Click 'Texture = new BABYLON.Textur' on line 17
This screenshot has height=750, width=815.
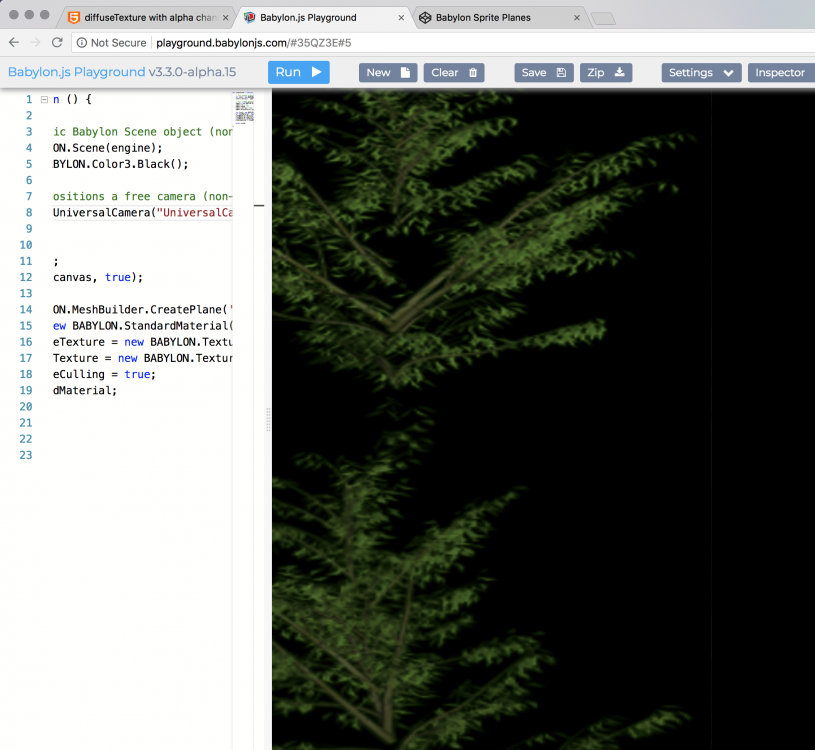pos(142,358)
